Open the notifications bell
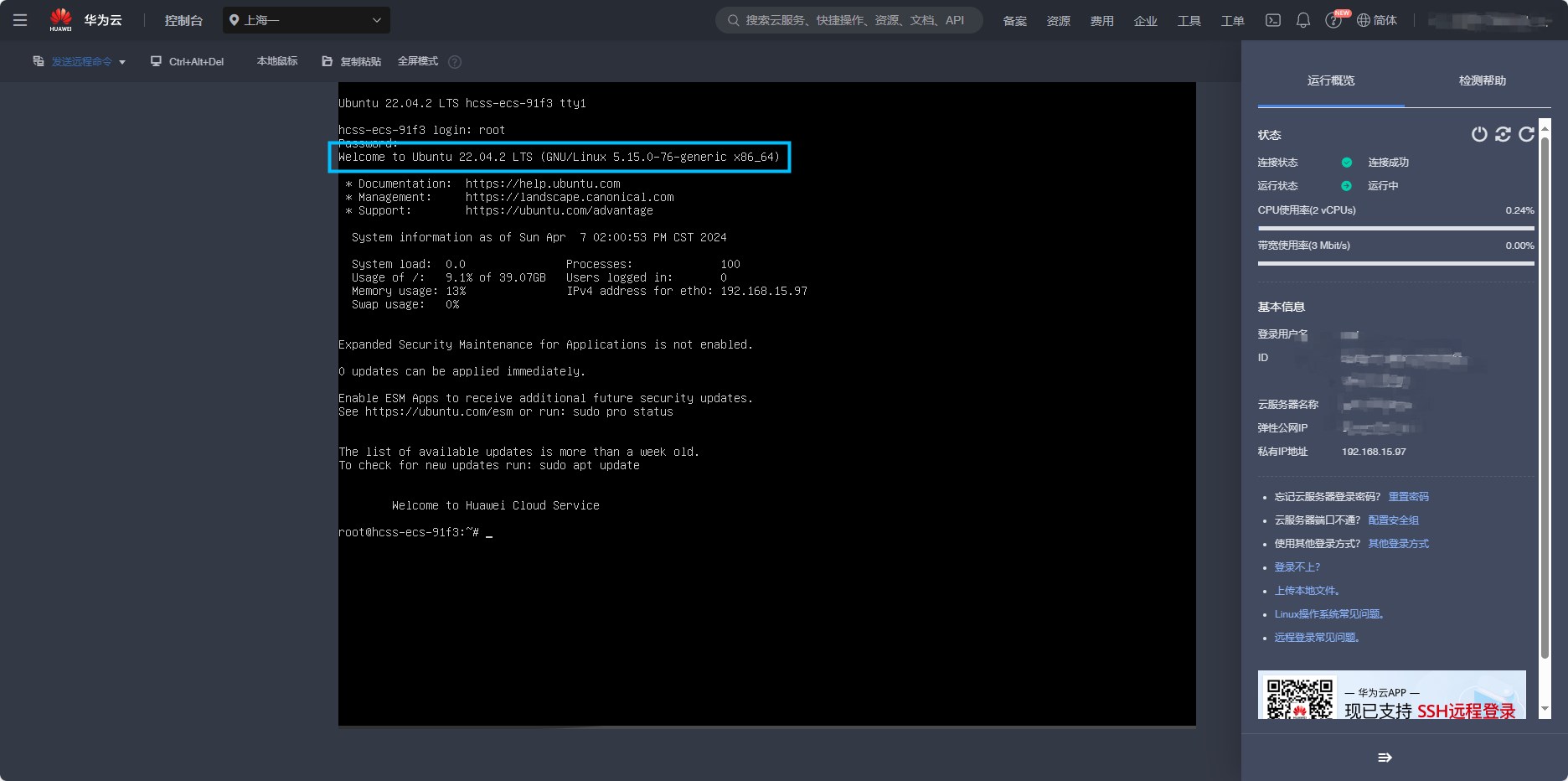1568x781 pixels. tap(1302, 20)
